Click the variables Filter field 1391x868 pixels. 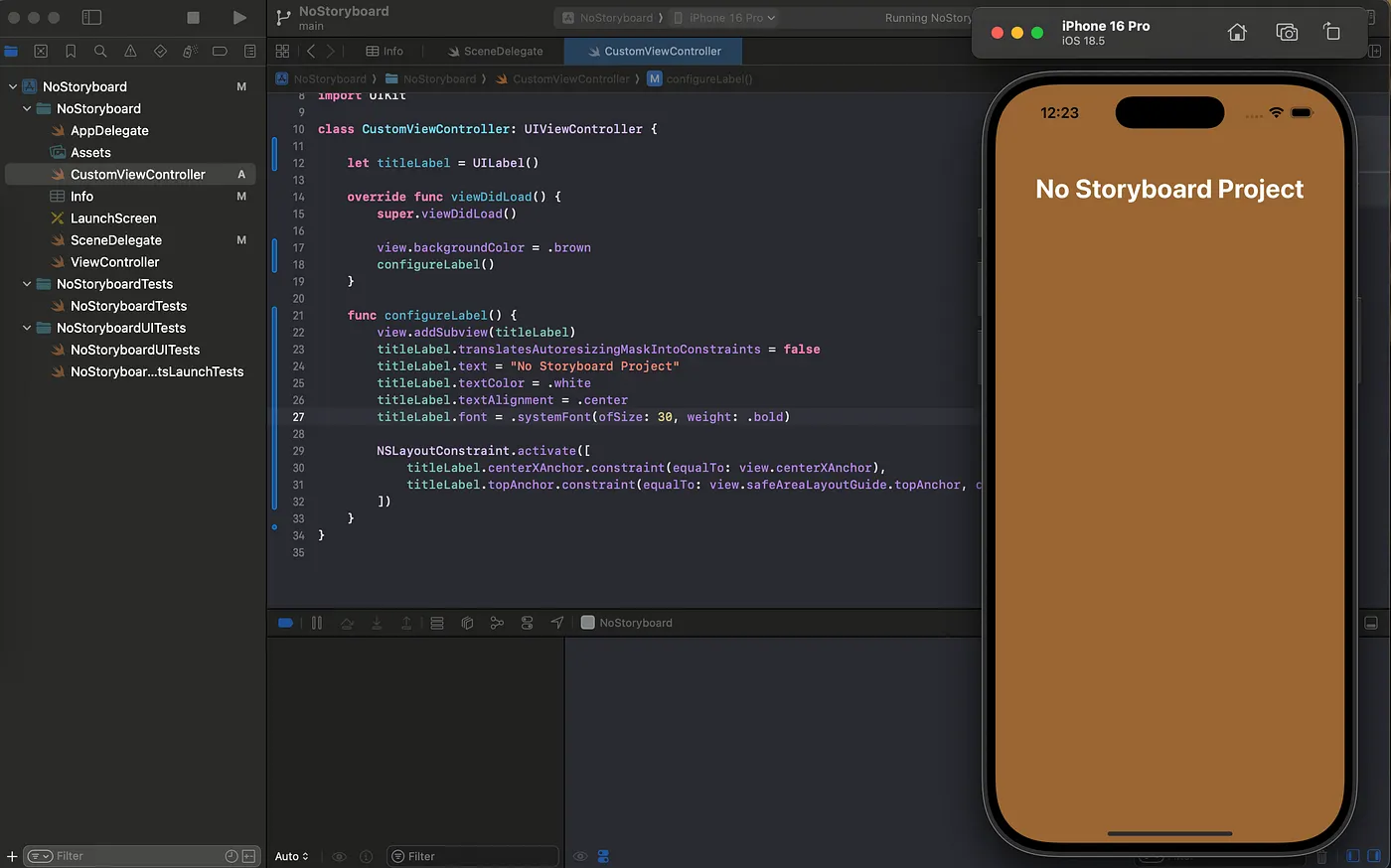pyautogui.click(x=472, y=856)
